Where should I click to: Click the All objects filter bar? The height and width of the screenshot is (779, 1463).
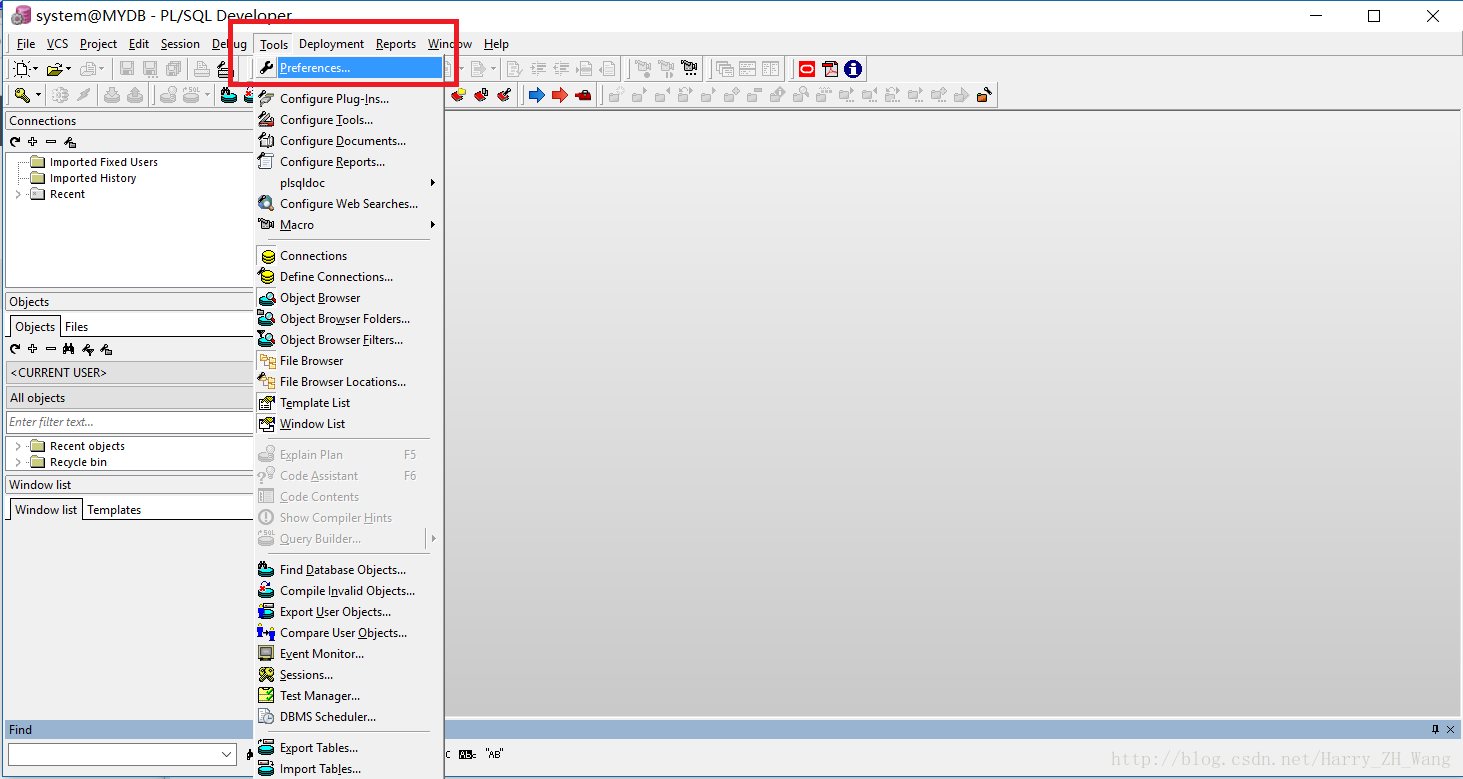(129, 398)
